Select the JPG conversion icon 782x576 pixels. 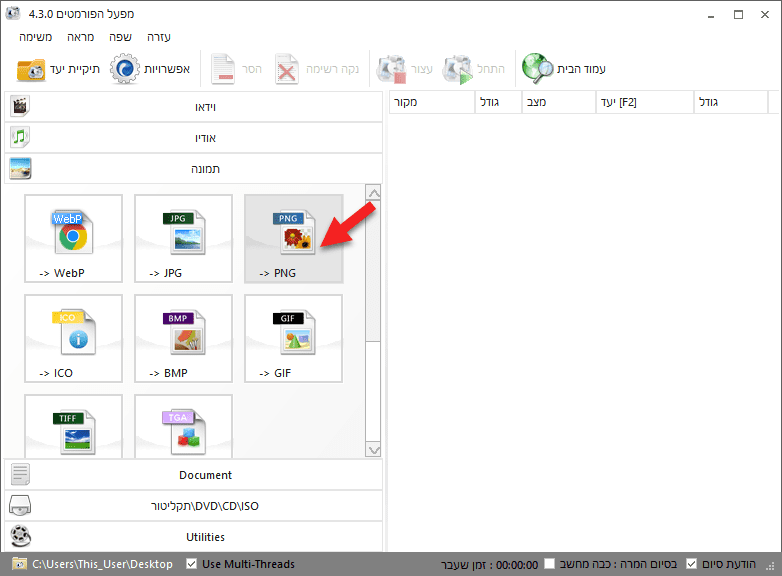coord(184,233)
